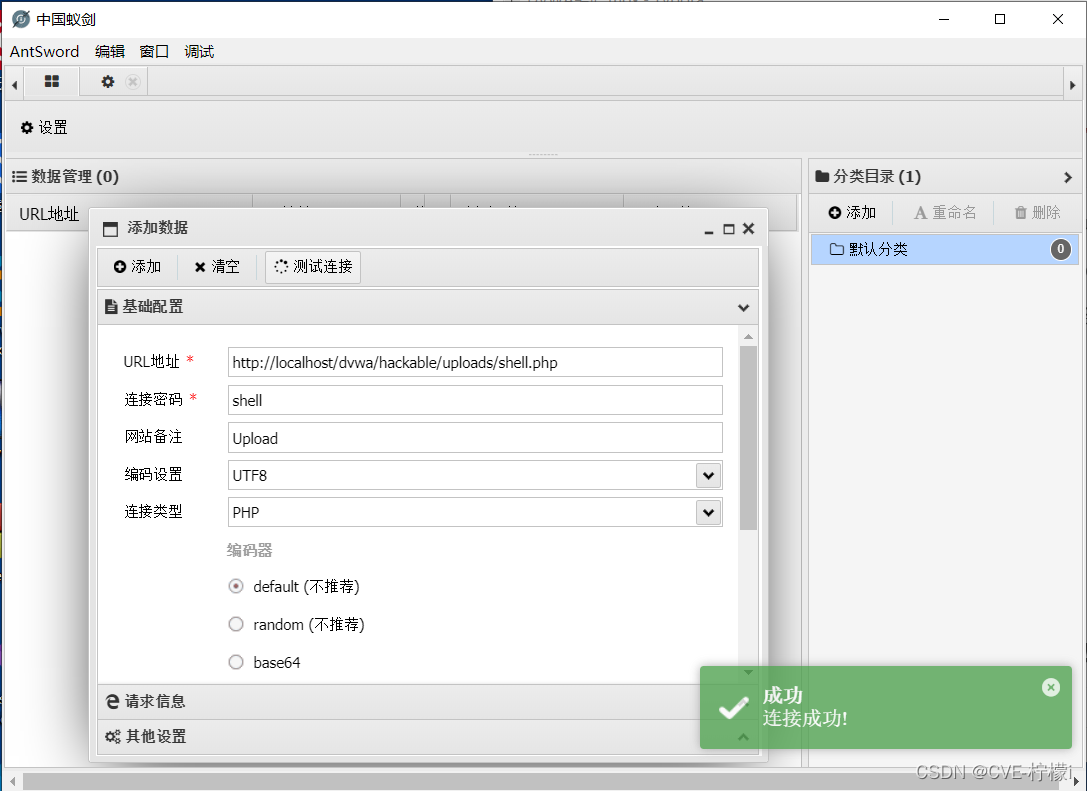Click the 默认分类 count badge
The image size is (1087, 791).
pyautogui.click(x=1061, y=250)
